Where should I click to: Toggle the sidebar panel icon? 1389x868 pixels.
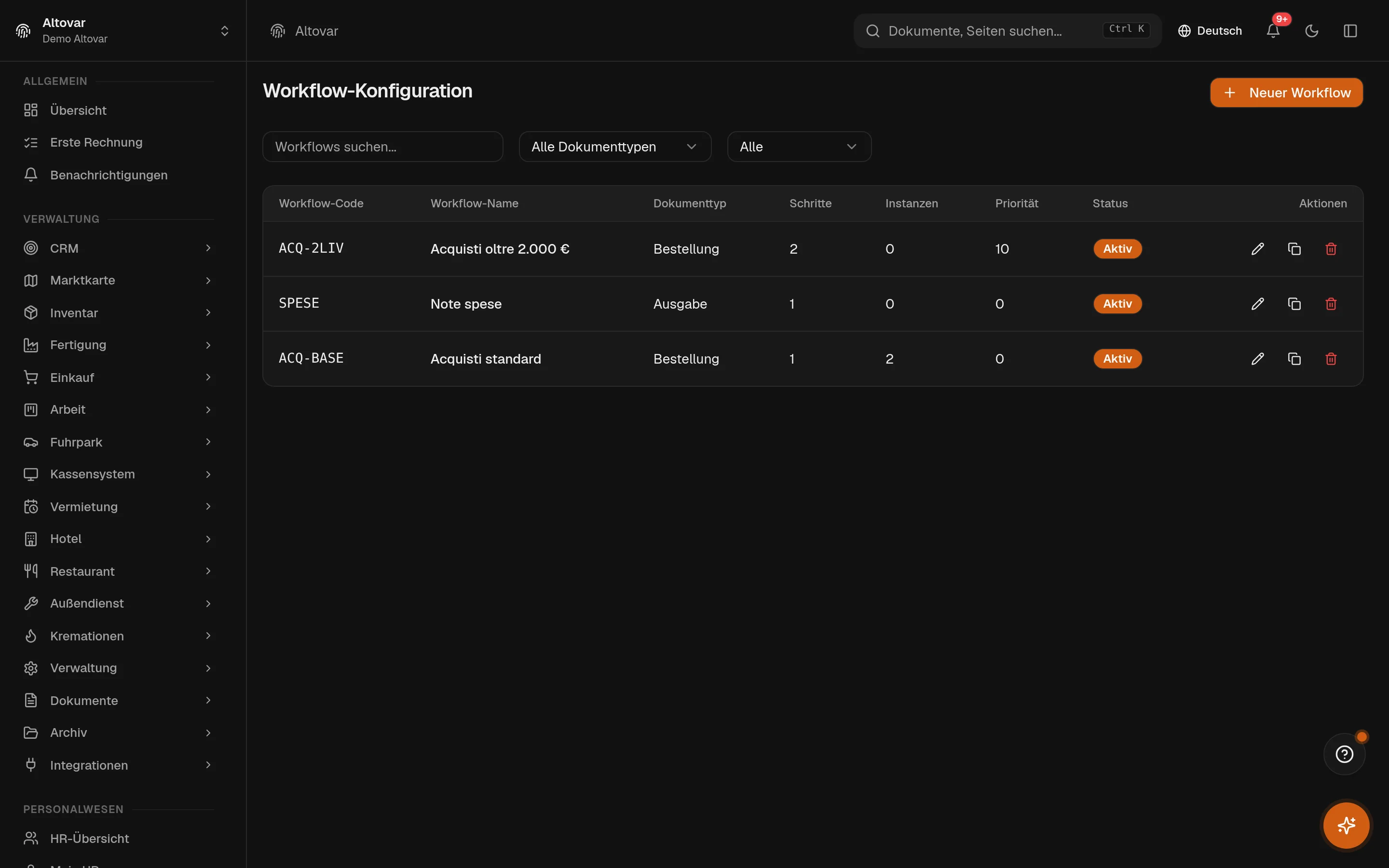pyautogui.click(x=1350, y=31)
